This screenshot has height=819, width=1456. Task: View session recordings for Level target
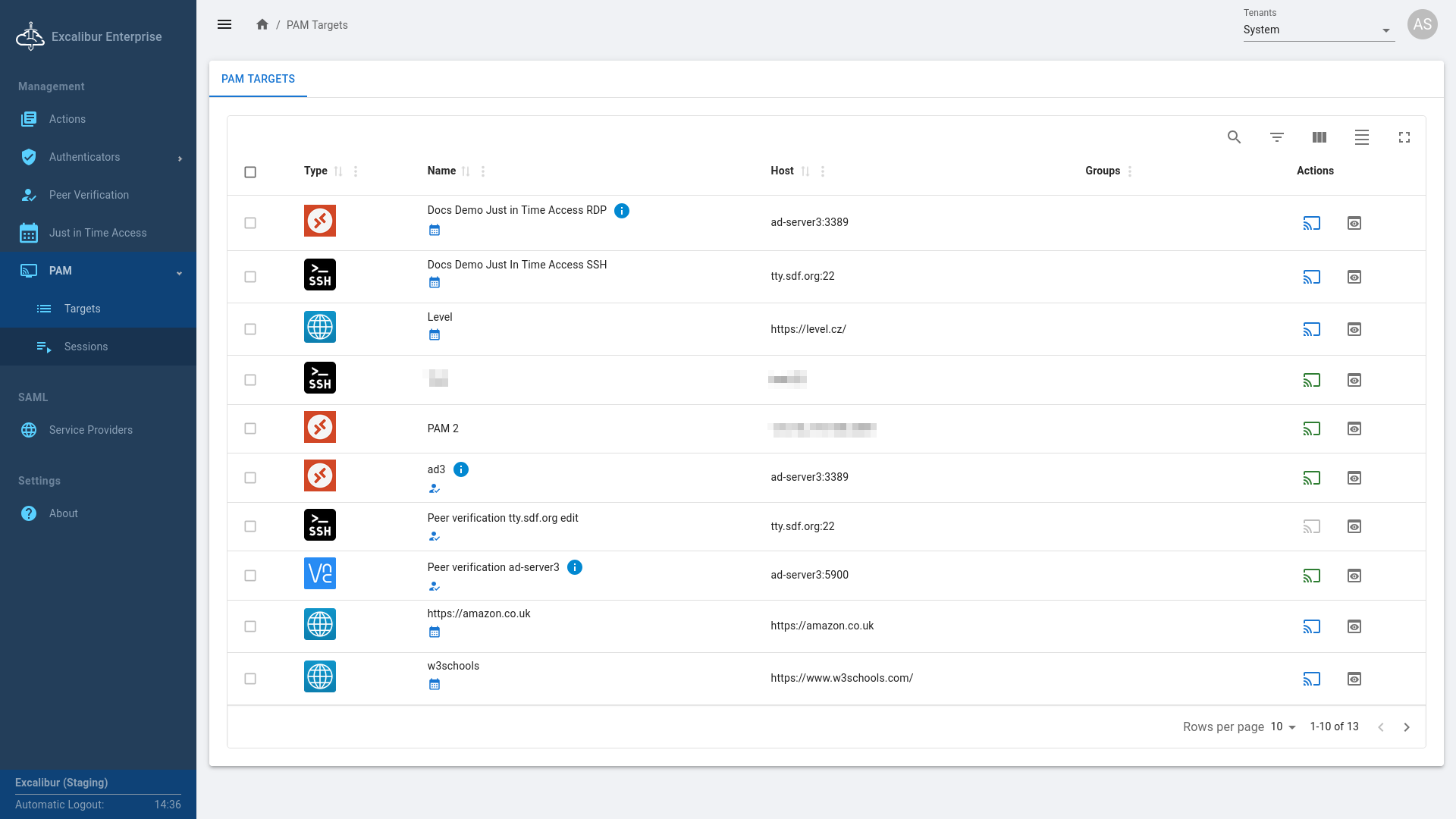point(1354,329)
